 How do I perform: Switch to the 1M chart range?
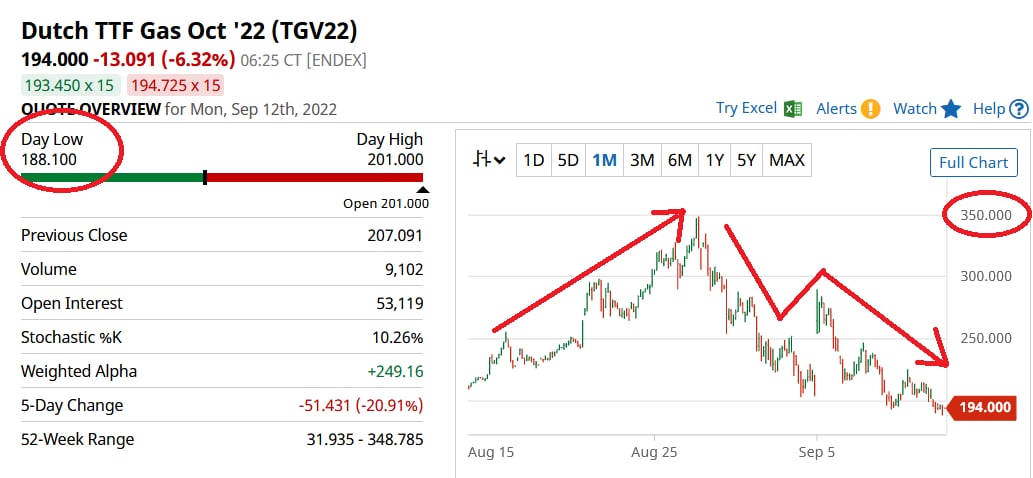click(604, 160)
